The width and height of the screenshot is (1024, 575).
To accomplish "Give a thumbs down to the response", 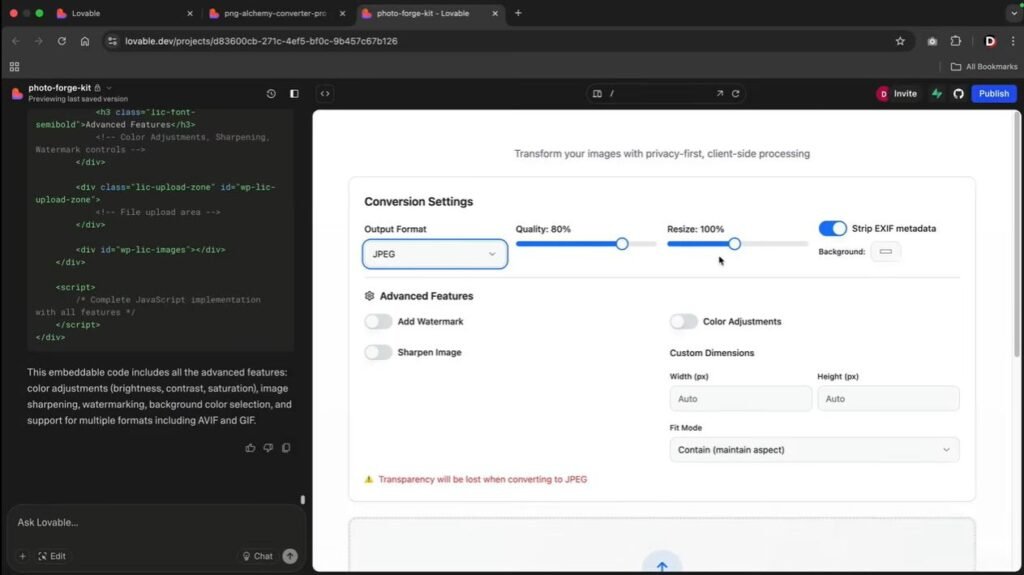I will (268, 448).
